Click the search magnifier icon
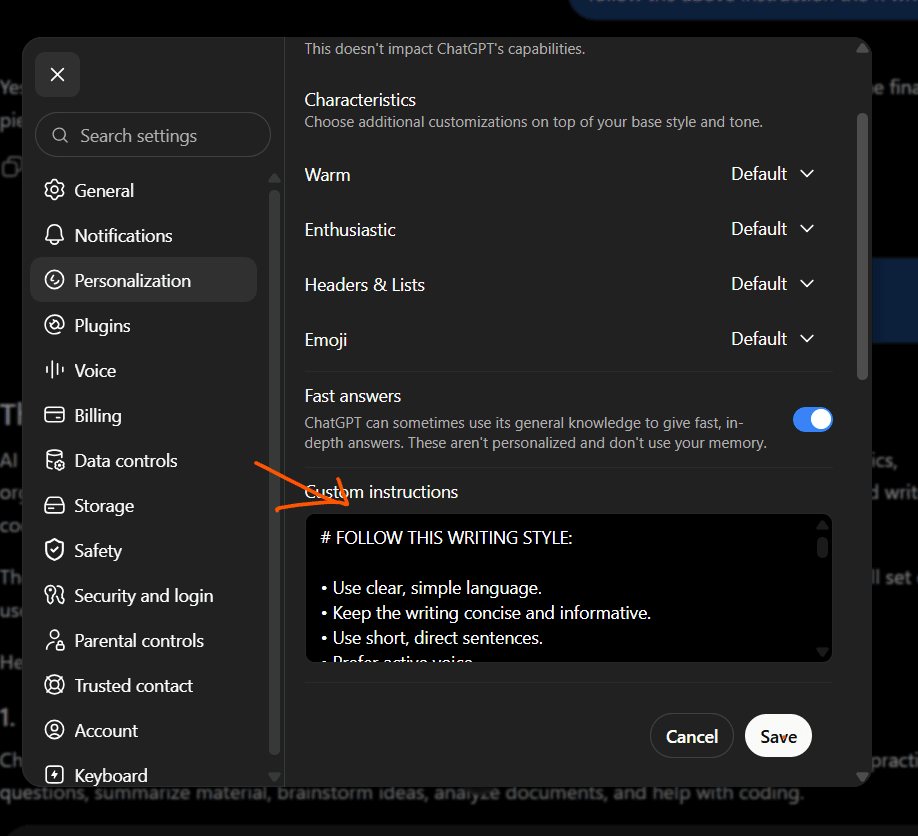The width and height of the screenshot is (918, 836). [x=60, y=135]
